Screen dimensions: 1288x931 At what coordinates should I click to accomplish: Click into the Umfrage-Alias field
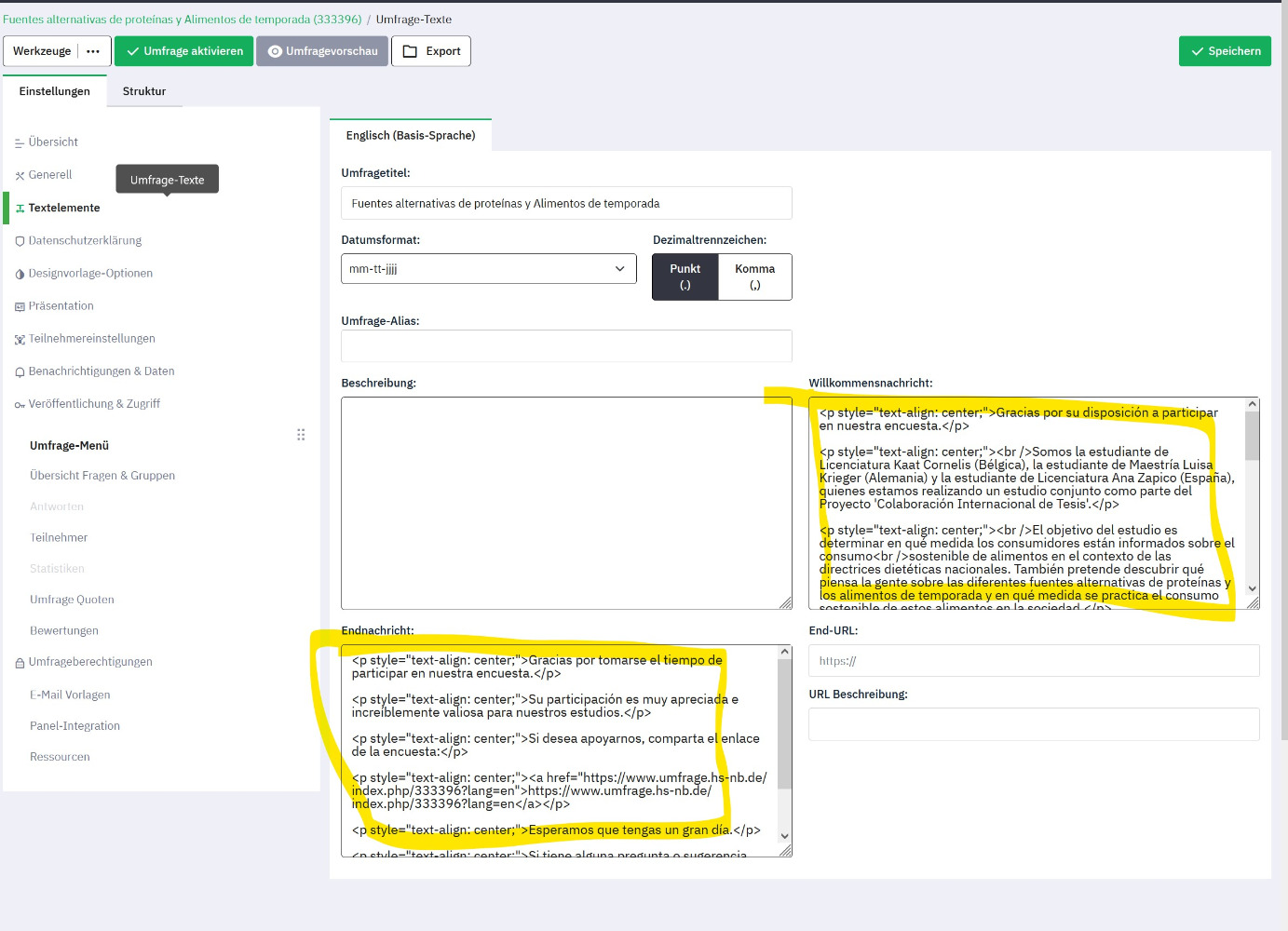pyautogui.click(x=566, y=345)
